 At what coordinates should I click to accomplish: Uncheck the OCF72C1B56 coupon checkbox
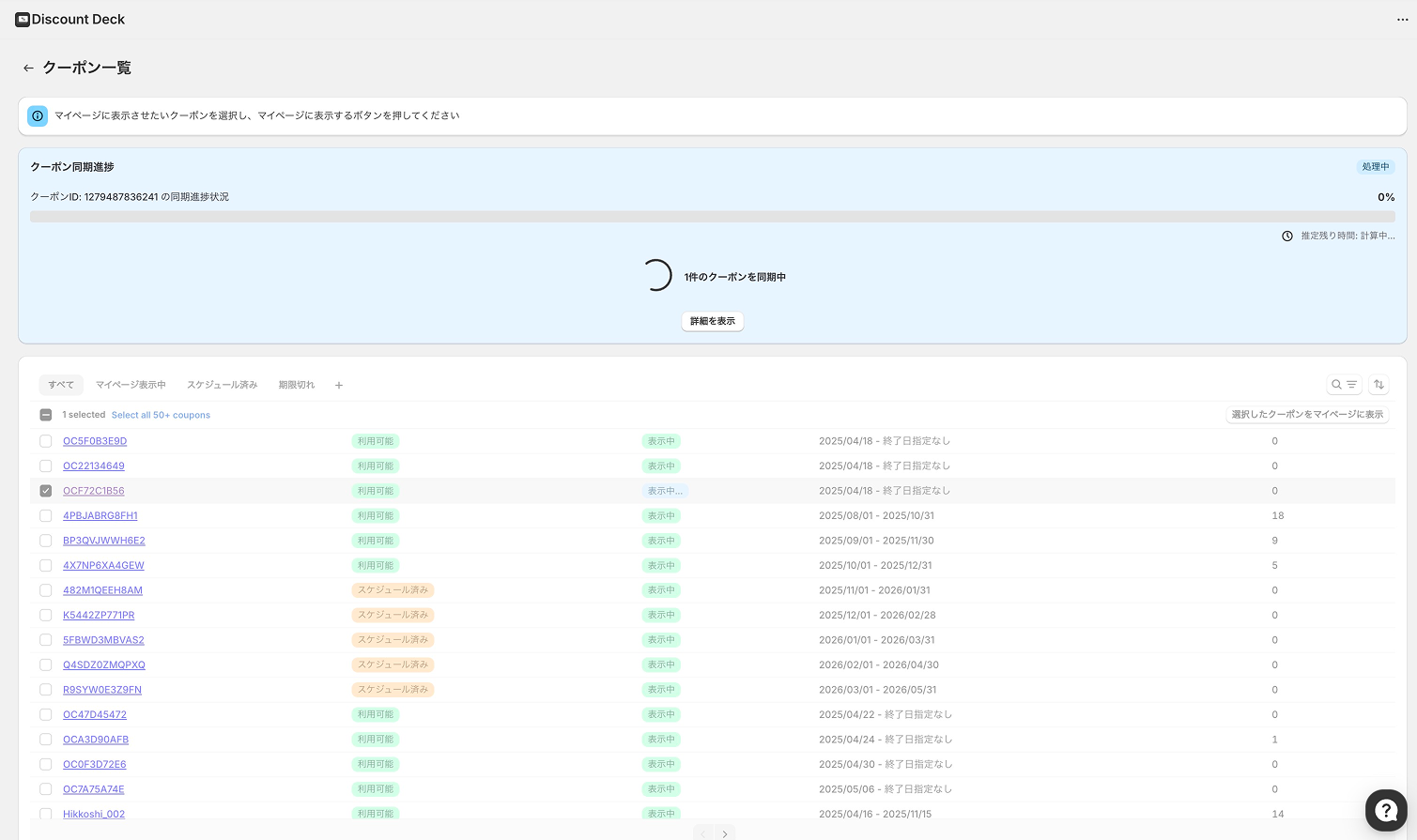tap(46, 491)
